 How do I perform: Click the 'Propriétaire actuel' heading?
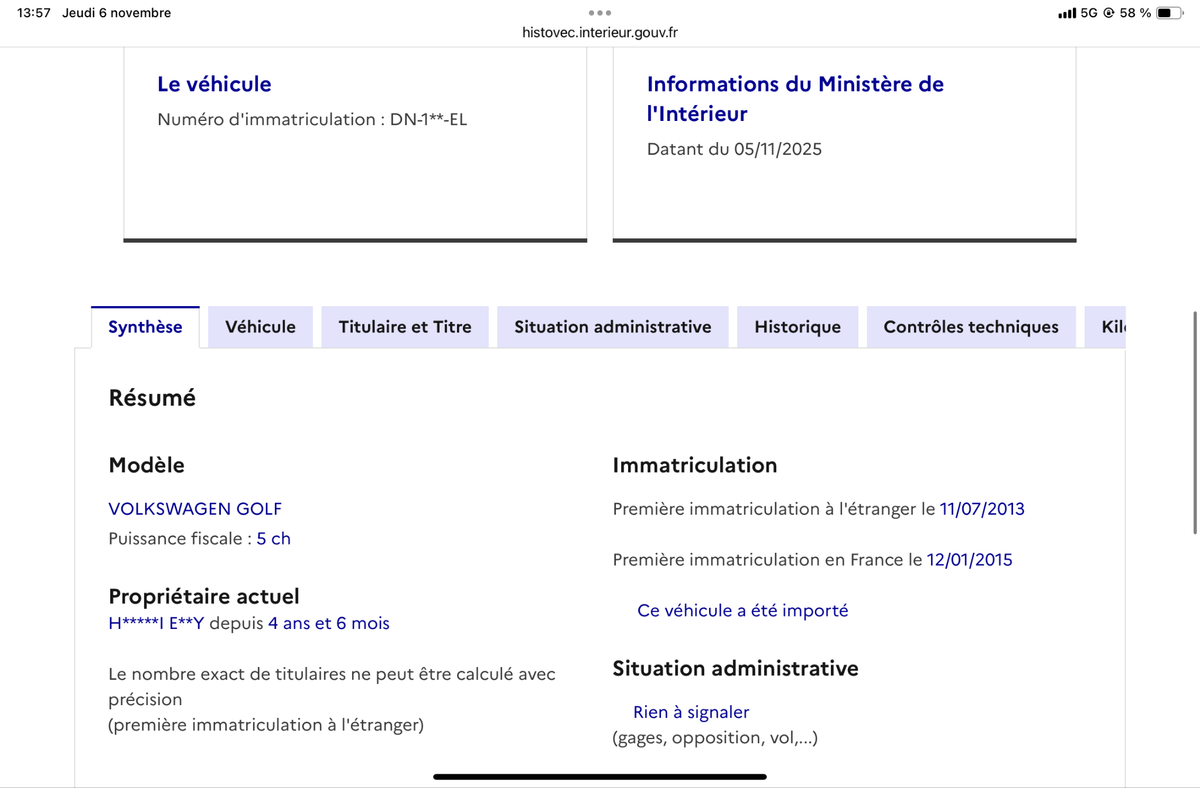point(204,596)
